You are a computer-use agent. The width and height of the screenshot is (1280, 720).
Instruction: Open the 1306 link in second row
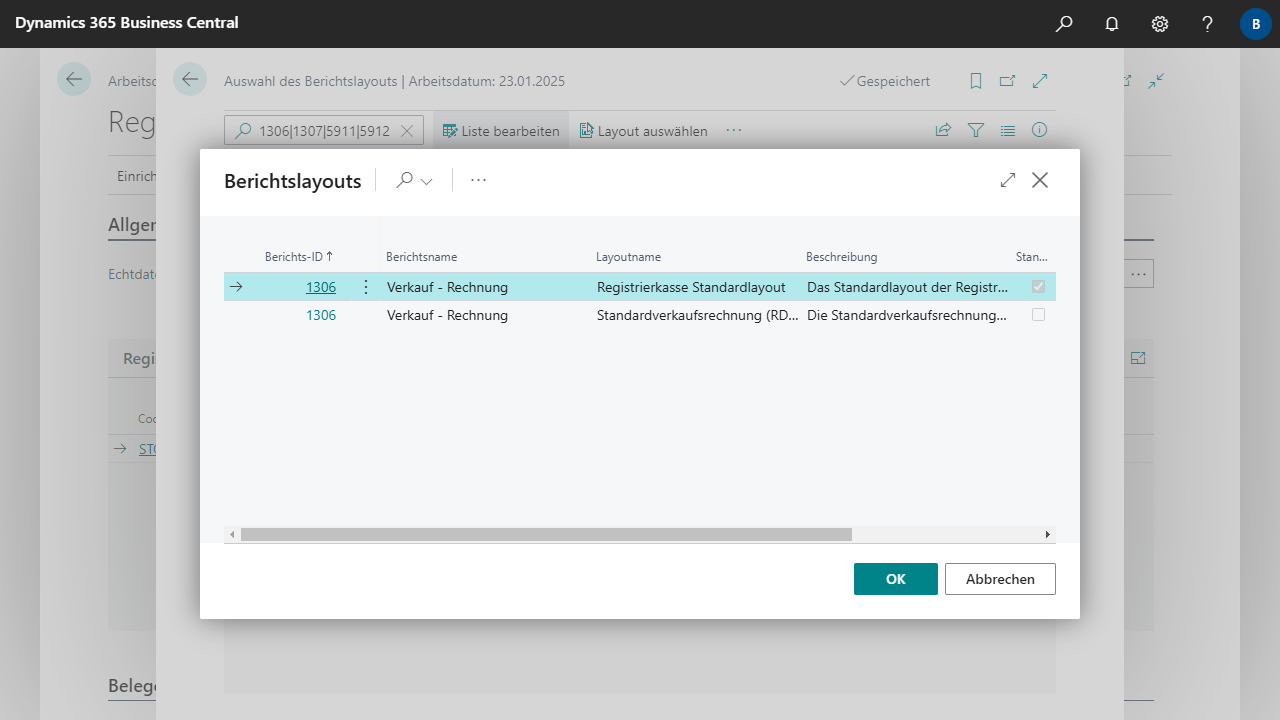(x=320, y=315)
